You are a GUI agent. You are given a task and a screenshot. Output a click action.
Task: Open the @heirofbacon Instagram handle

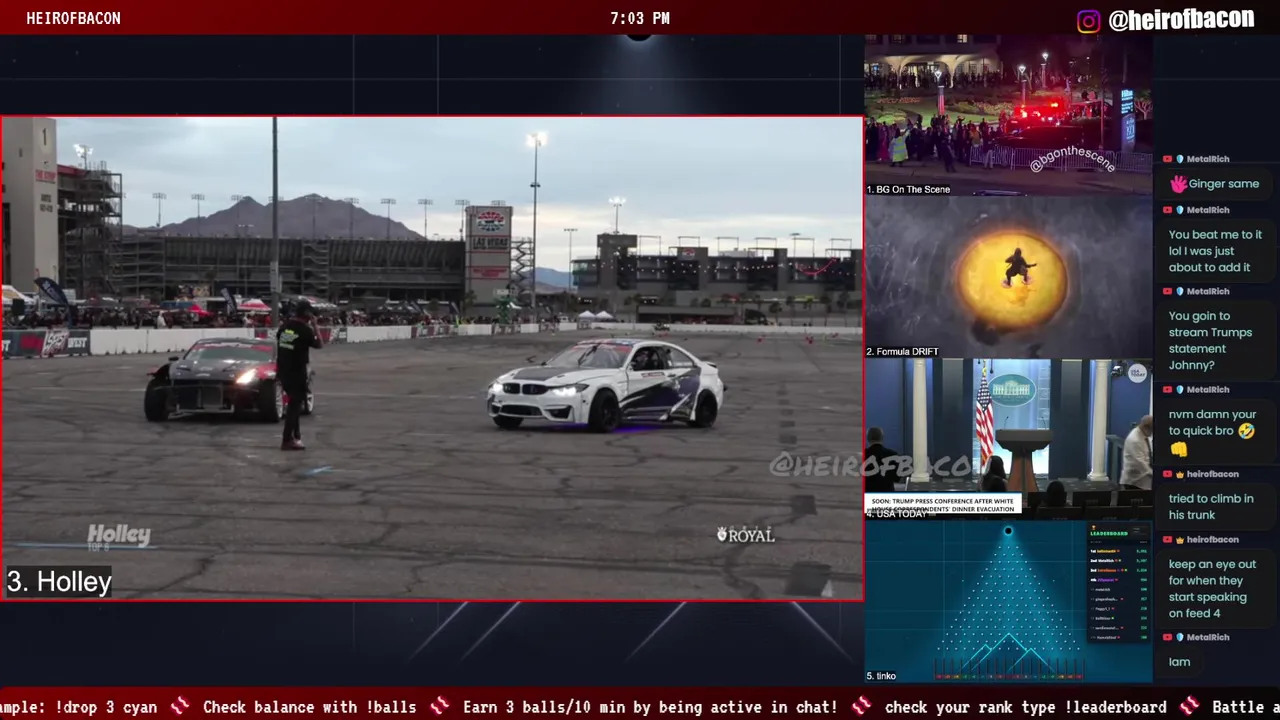pyautogui.click(x=1181, y=20)
